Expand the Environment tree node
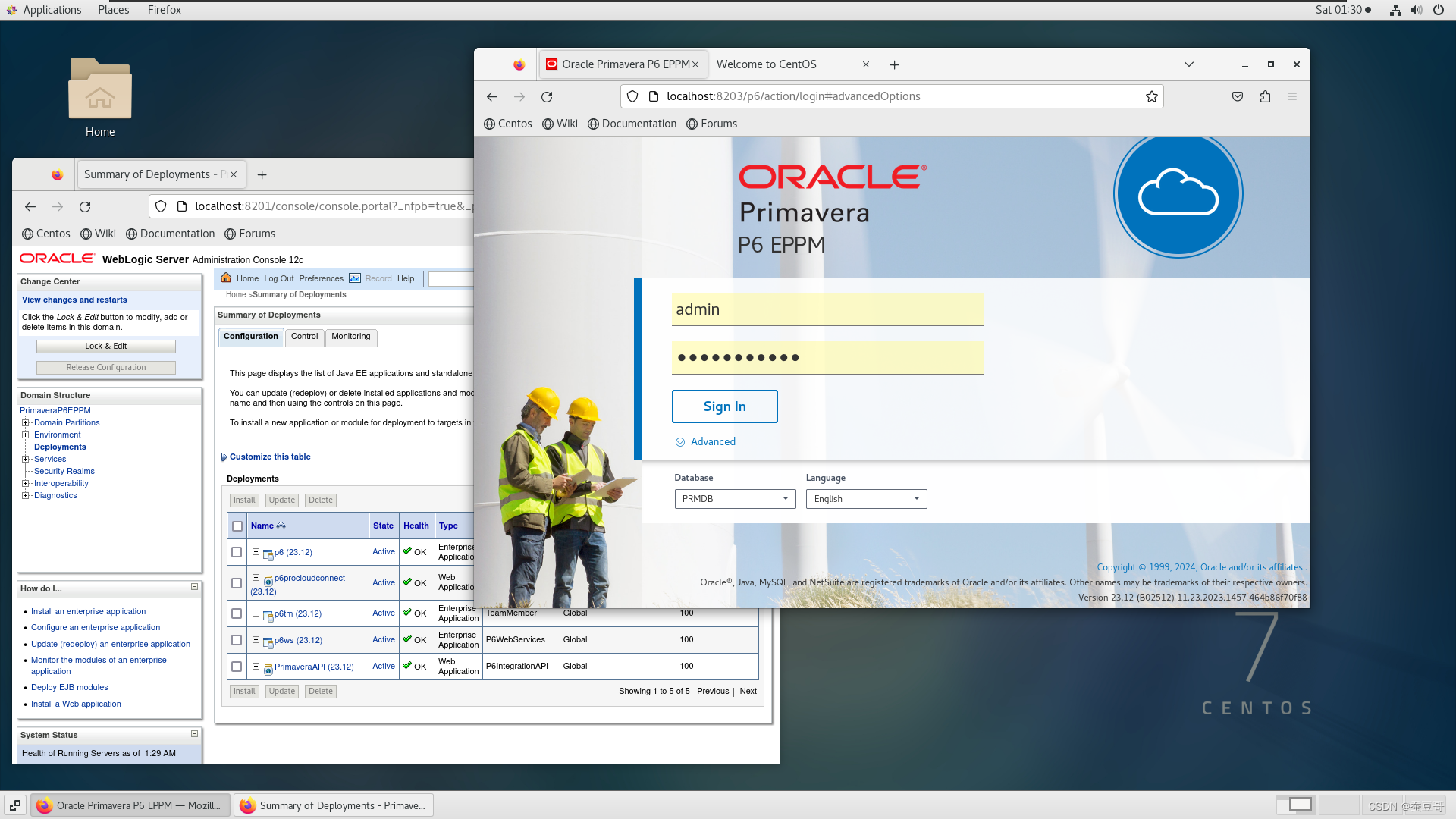Screen dimensions: 1456x819 tap(26, 435)
